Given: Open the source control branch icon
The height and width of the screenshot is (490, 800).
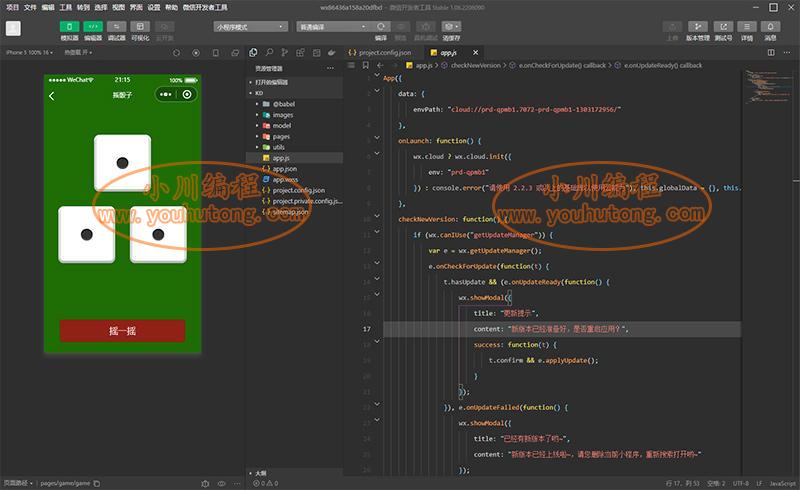Looking at the screenshot, I should click(x=285, y=53).
